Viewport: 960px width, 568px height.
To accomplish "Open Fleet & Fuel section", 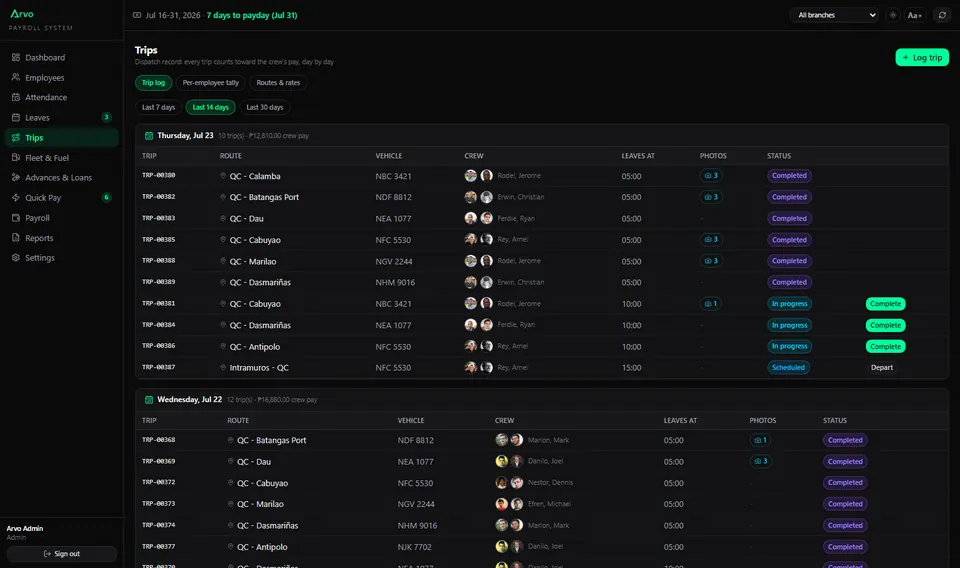I will point(61,158).
